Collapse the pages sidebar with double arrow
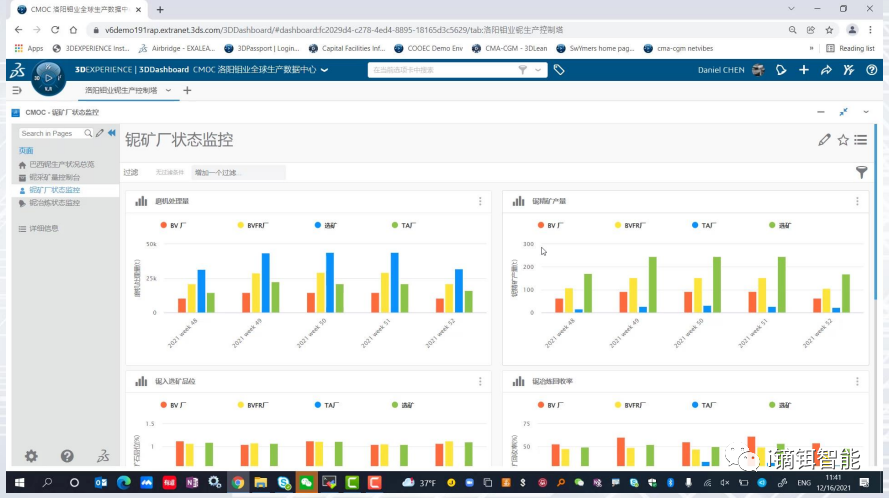889x498 pixels. click(112, 133)
